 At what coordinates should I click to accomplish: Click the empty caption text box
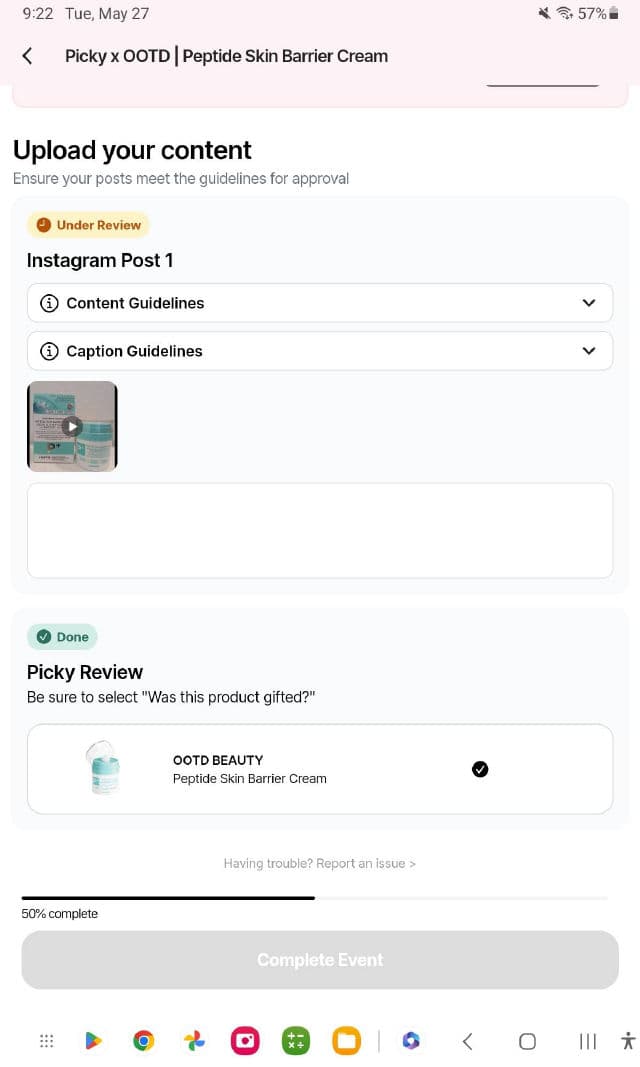320,530
